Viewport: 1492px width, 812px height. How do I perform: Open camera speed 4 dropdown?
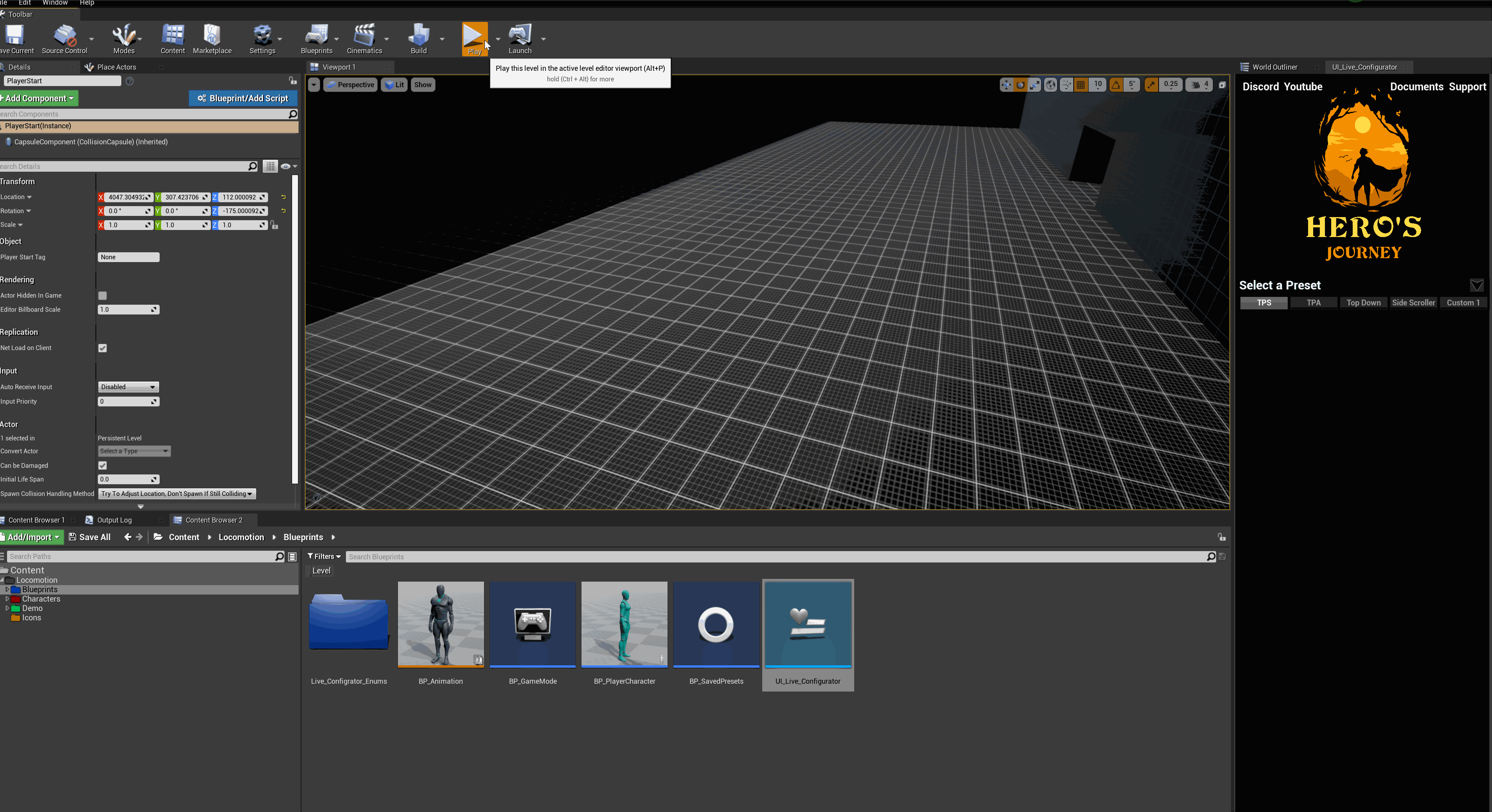(1199, 85)
